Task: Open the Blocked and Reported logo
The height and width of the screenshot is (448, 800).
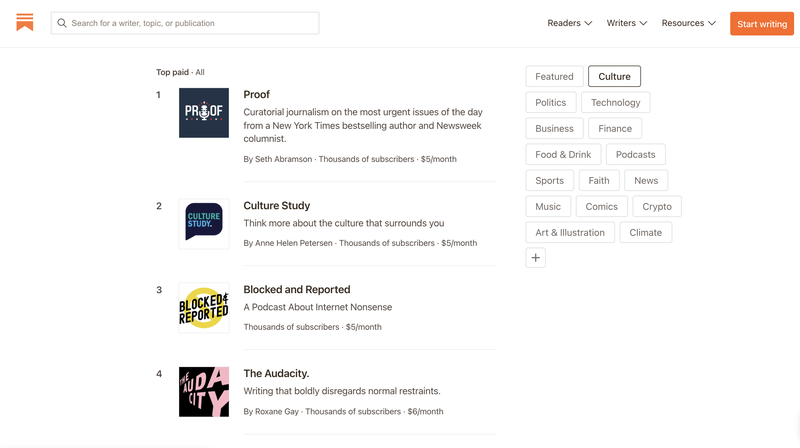Action: (x=204, y=308)
